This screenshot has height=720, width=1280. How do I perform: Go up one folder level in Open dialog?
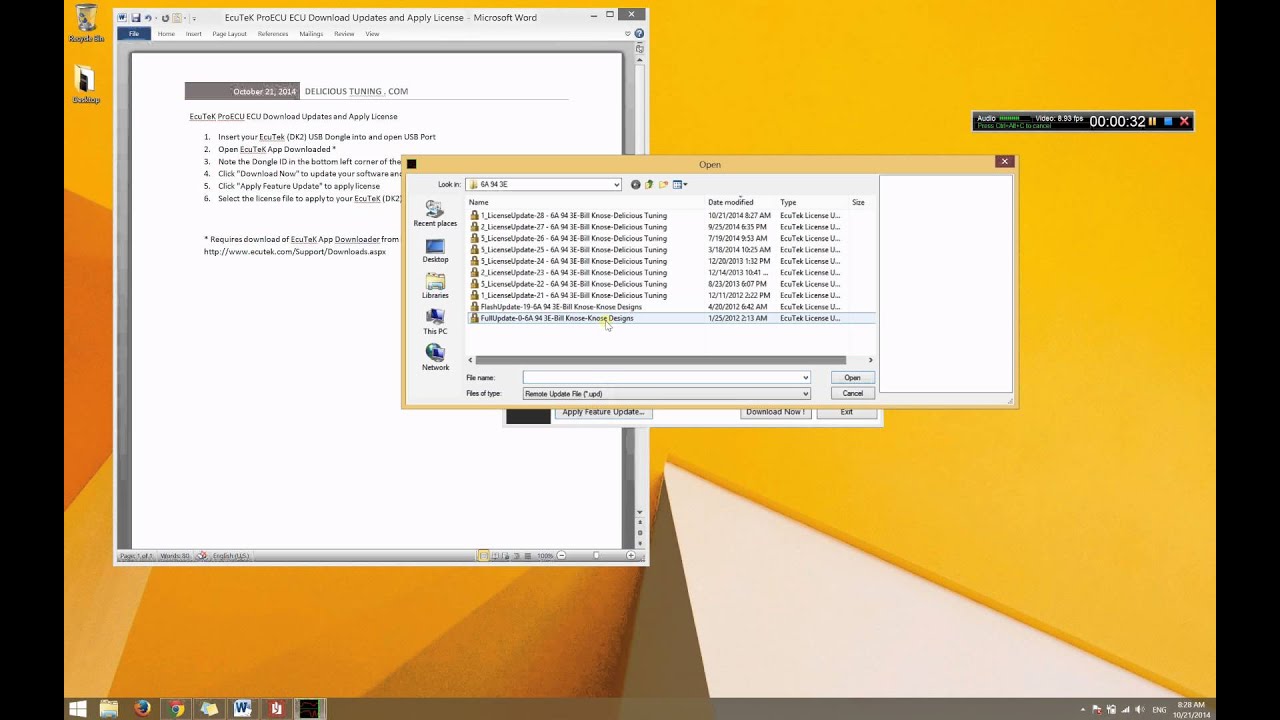pos(649,184)
